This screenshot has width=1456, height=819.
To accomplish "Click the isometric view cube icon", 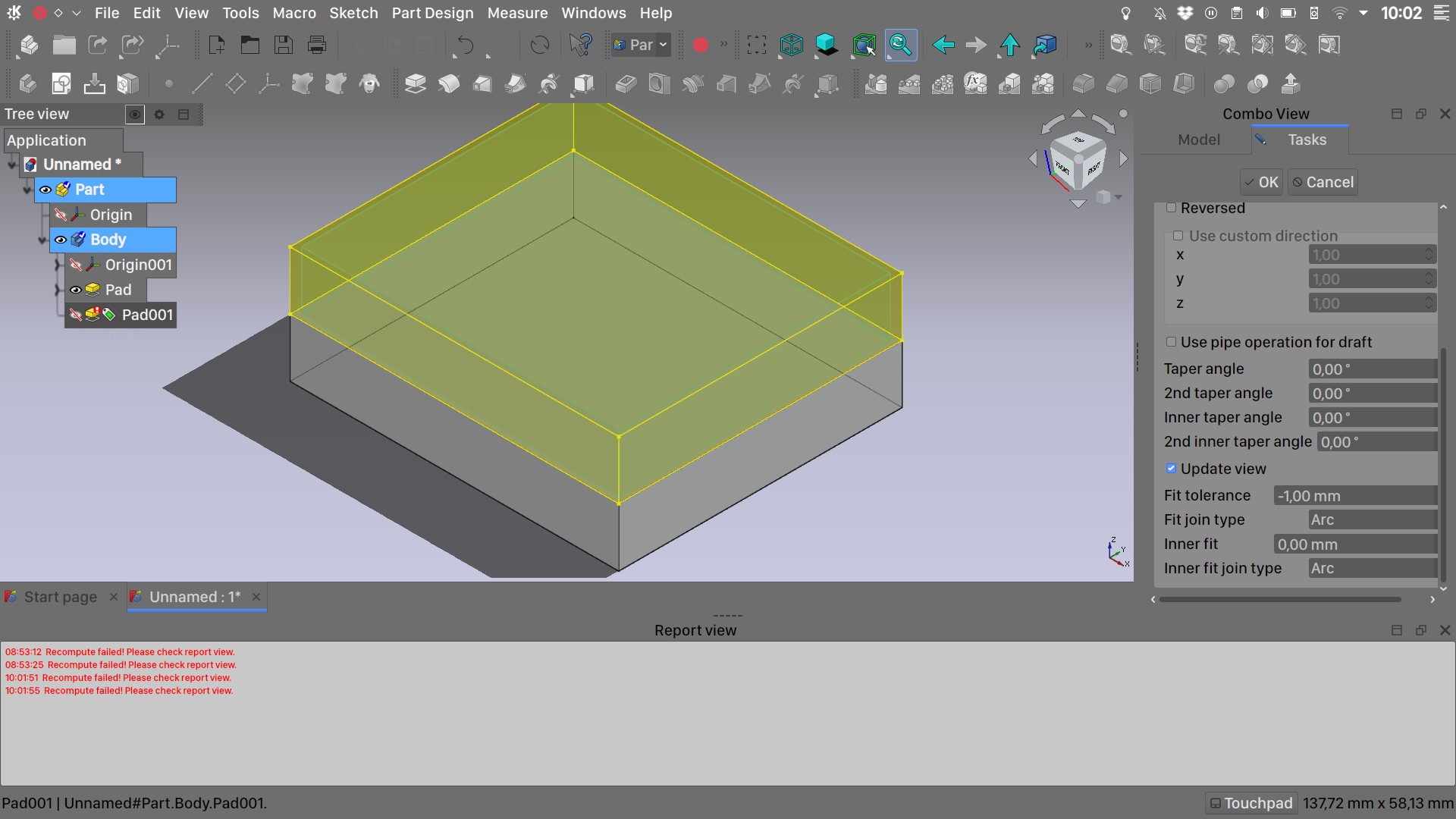I will pyautogui.click(x=791, y=45).
